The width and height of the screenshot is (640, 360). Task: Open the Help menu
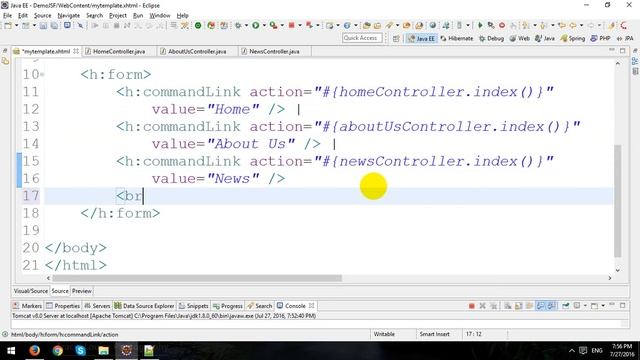click(182, 16)
